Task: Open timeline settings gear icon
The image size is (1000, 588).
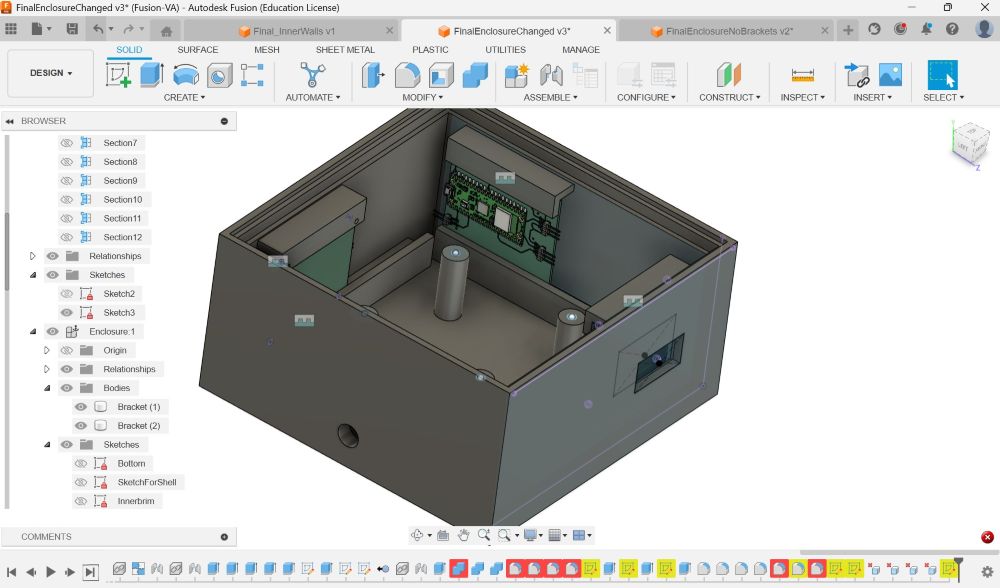Action: [987, 572]
